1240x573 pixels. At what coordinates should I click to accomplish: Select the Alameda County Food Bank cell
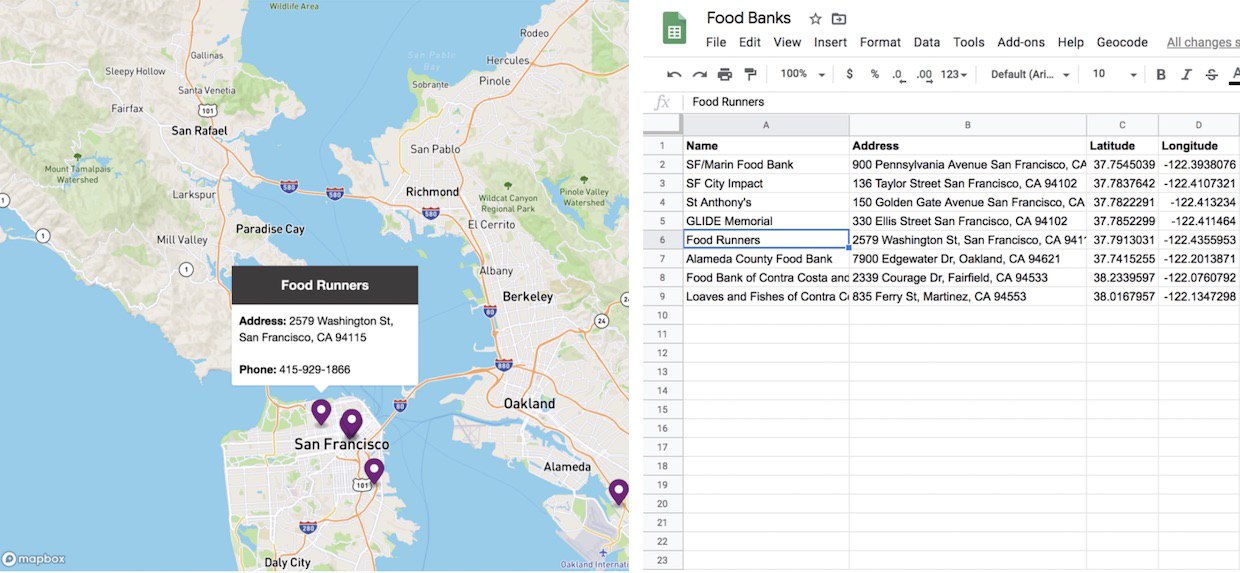(x=766, y=259)
